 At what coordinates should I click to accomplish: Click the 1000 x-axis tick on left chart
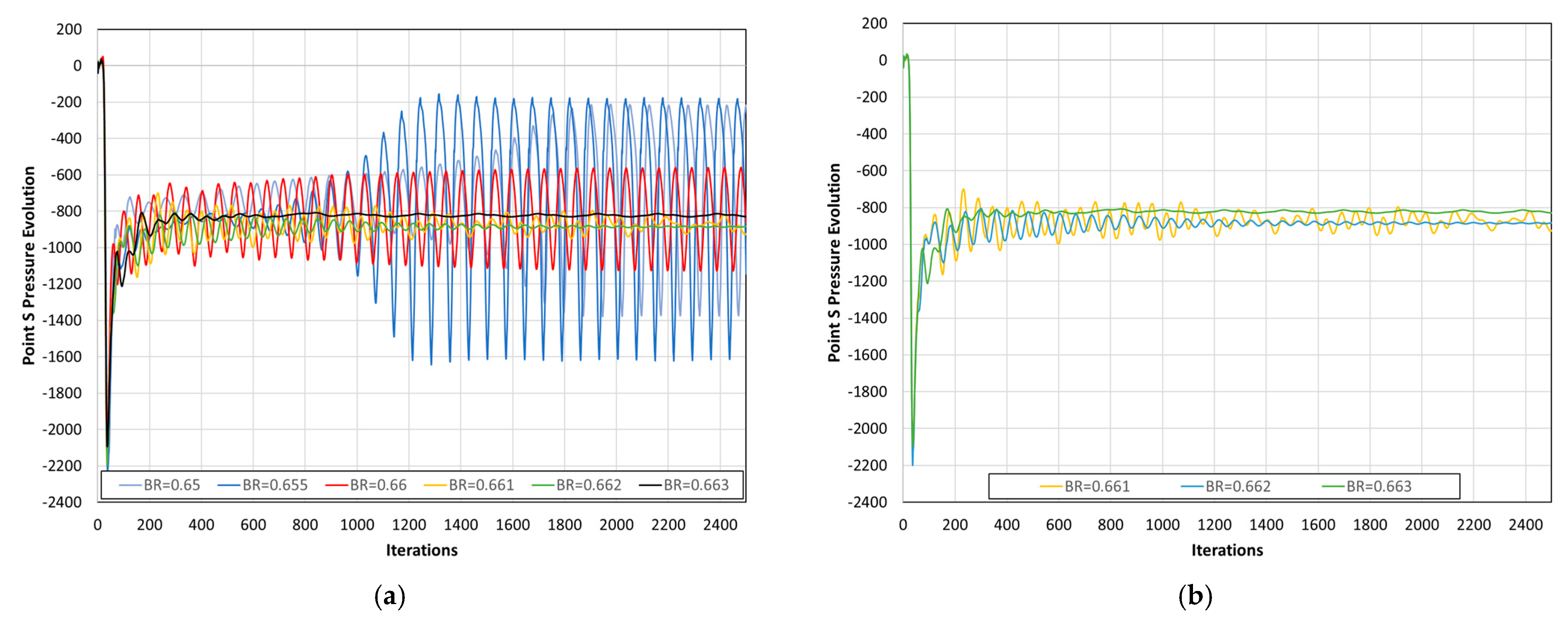click(357, 524)
